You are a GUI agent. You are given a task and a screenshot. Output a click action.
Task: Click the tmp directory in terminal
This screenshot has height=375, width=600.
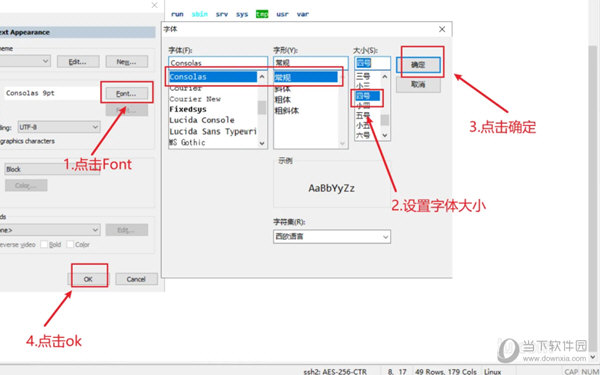tap(262, 14)
